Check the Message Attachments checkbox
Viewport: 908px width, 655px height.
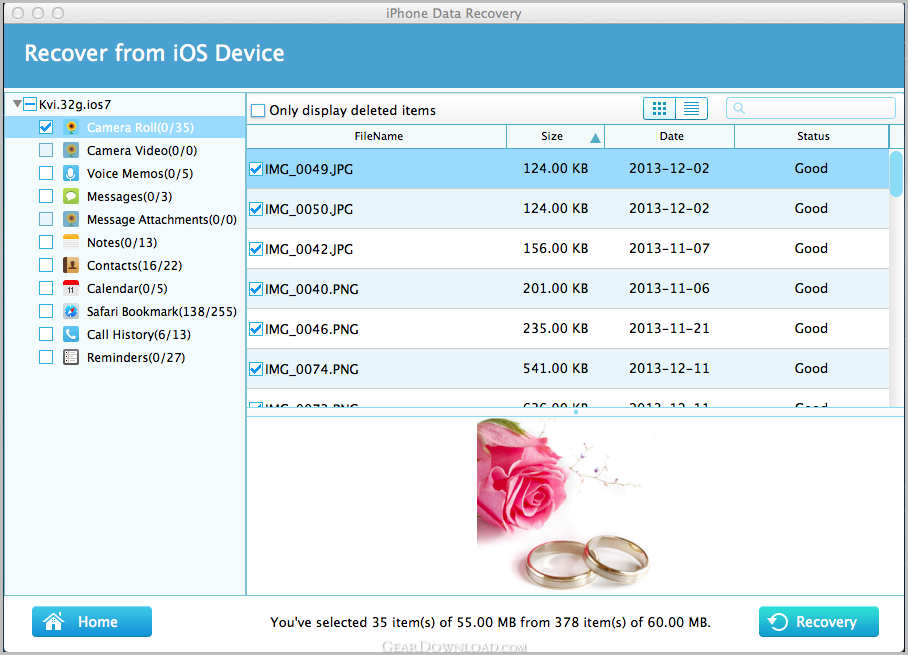pos(46,219)
